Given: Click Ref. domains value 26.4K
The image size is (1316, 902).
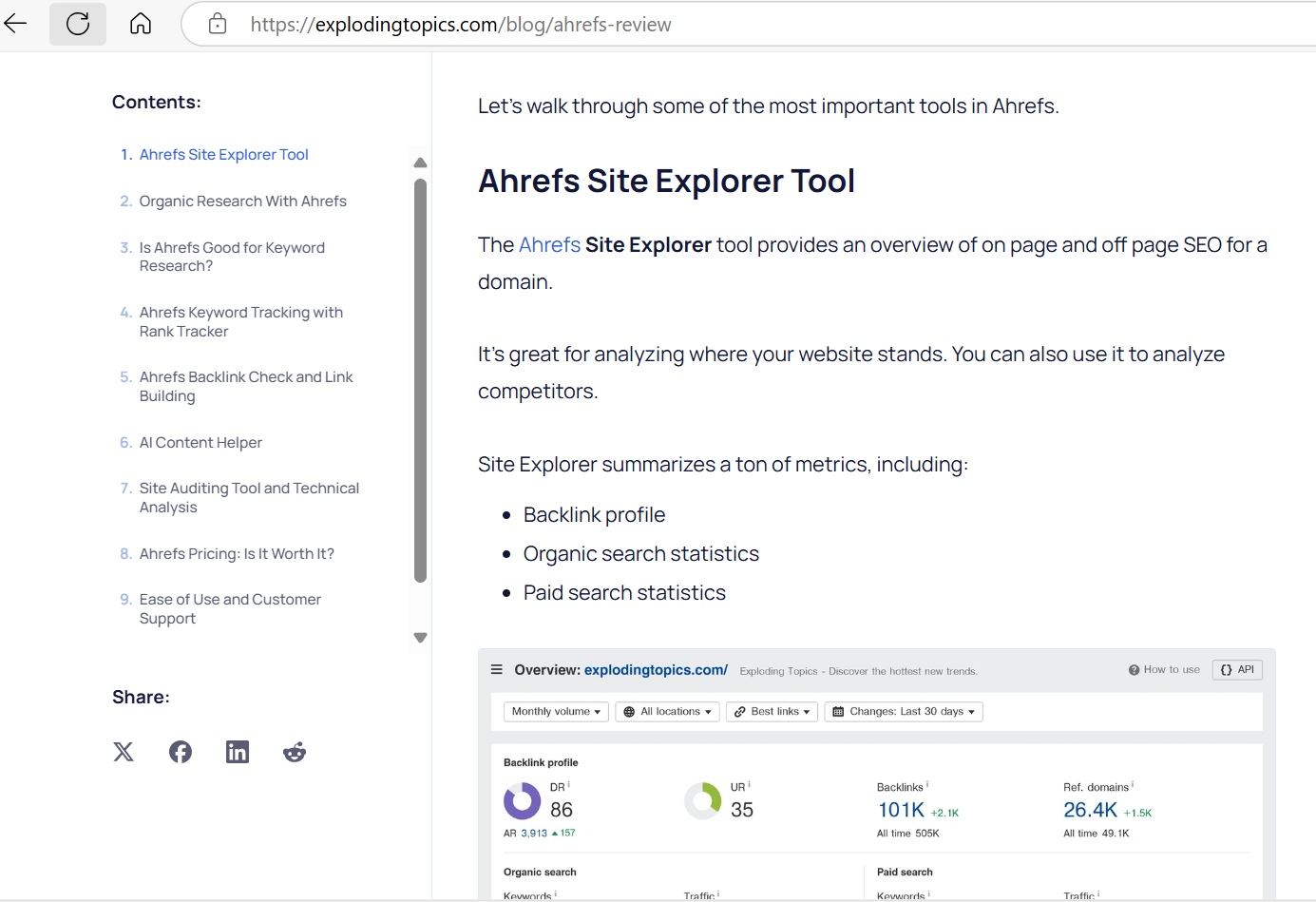Looking at the screenshot, I should 1090,810.
